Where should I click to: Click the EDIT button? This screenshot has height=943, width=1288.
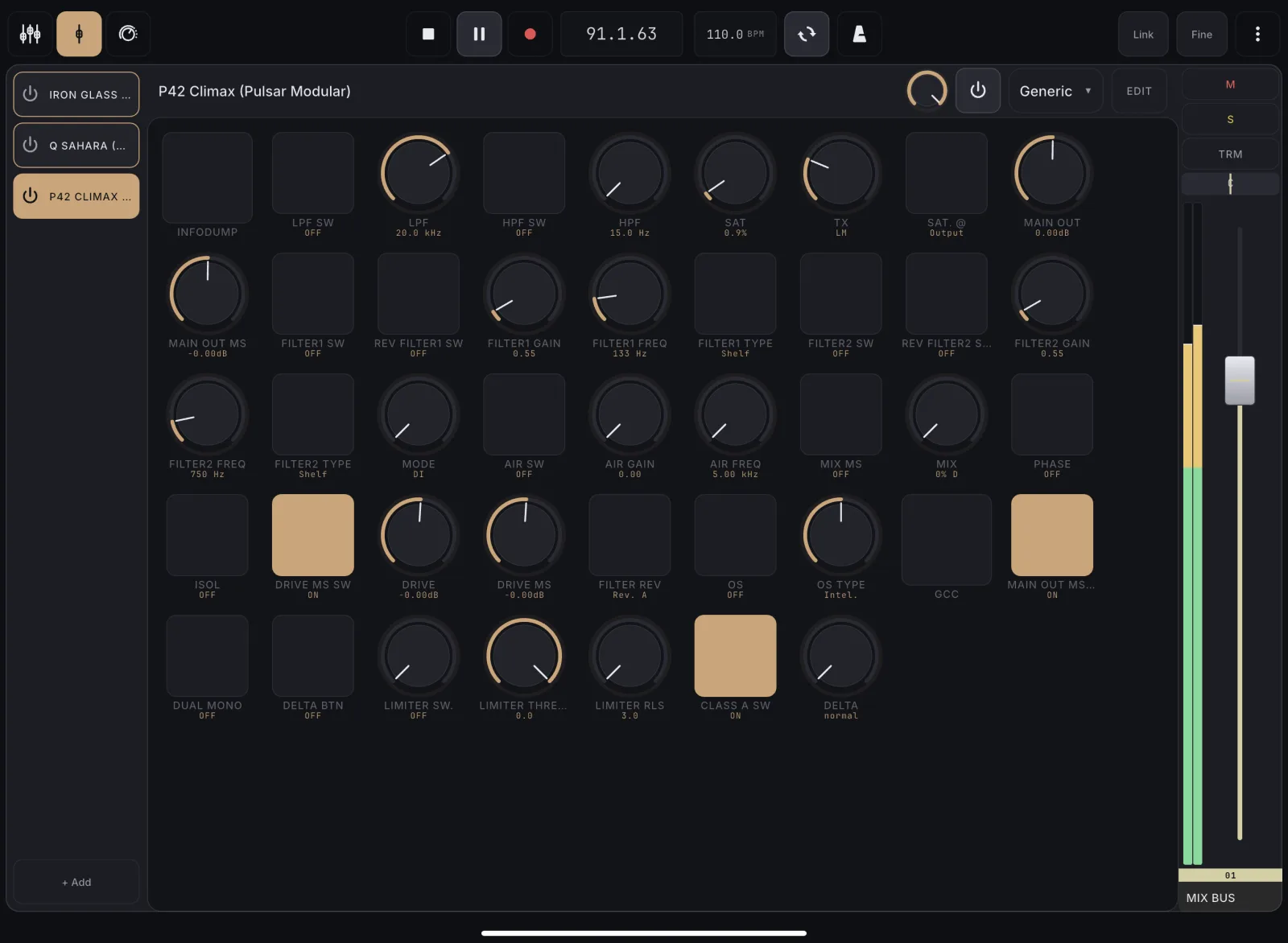tap(1138, 91)
